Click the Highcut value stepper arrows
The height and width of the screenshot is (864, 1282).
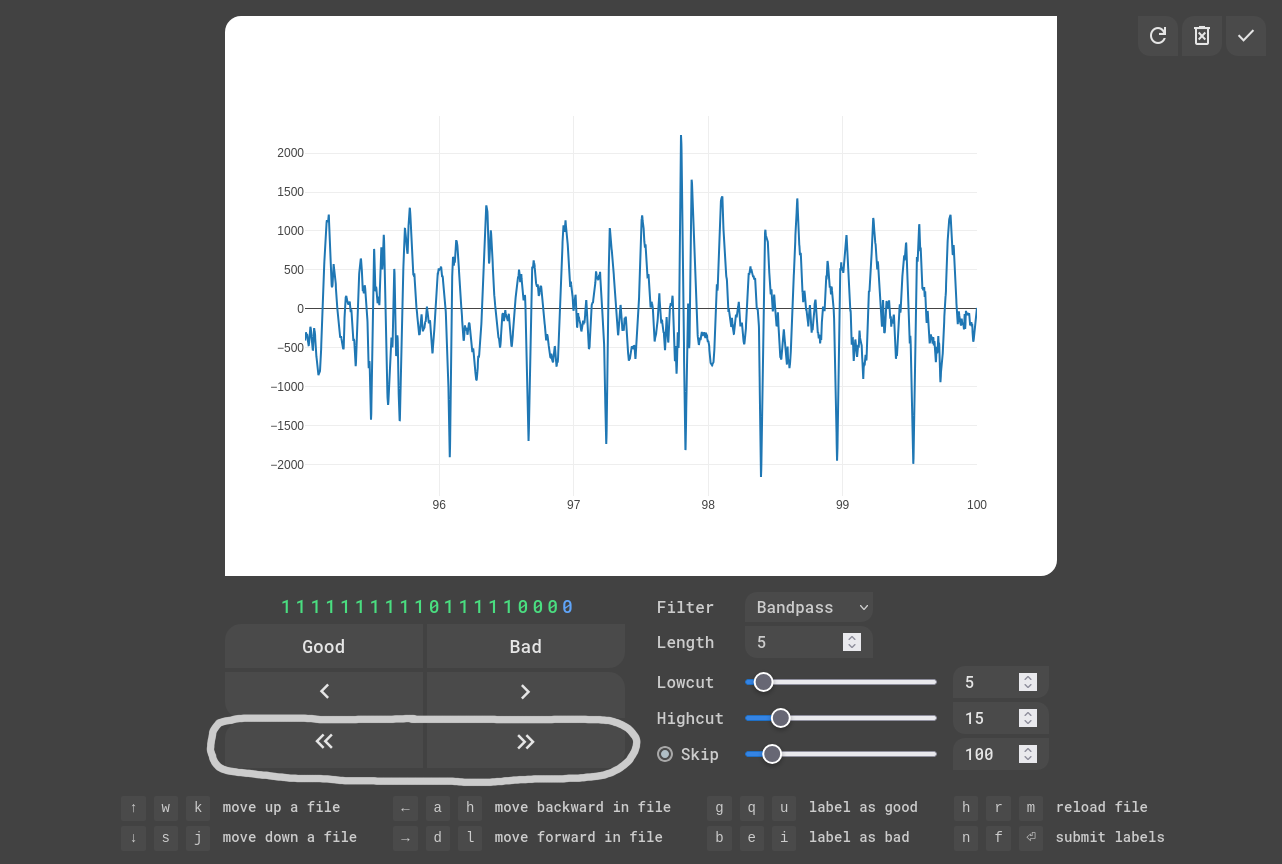(x=1028, y=718)
